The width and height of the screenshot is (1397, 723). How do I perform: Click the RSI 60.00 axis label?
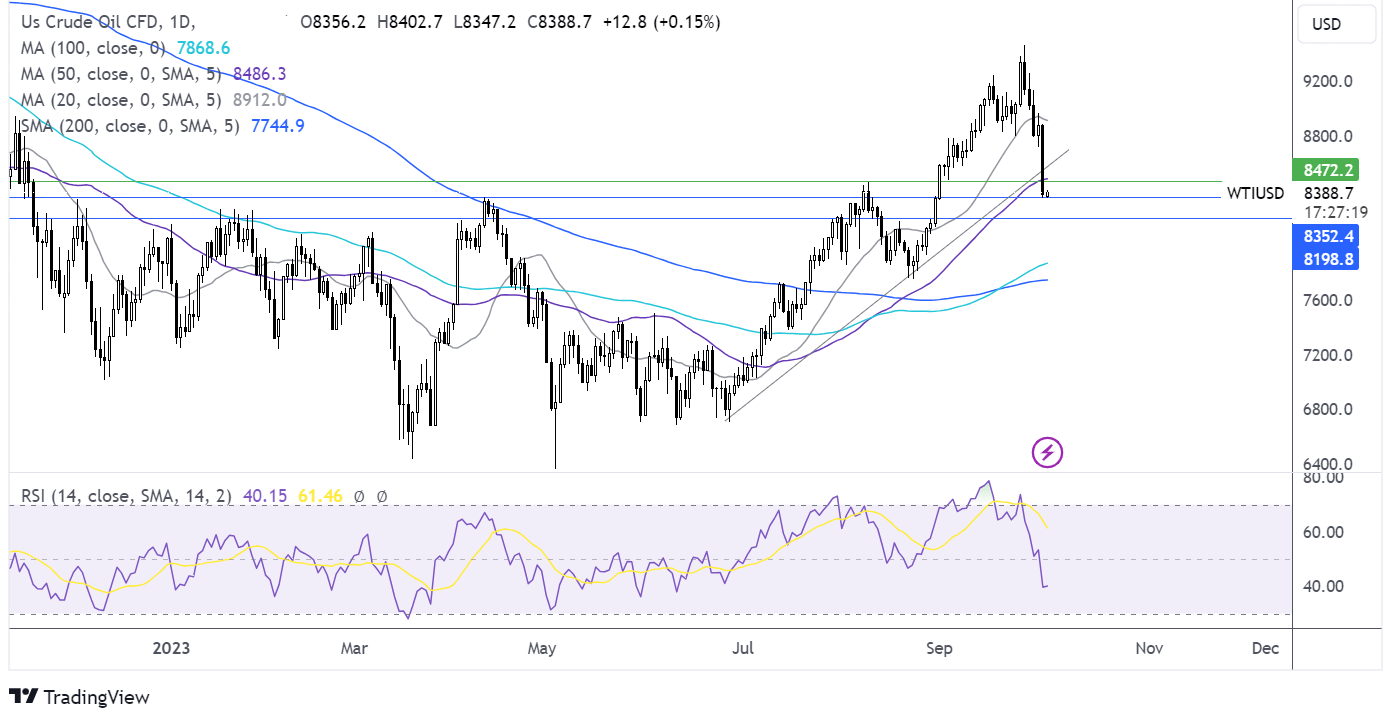(x=1324, y=532)
